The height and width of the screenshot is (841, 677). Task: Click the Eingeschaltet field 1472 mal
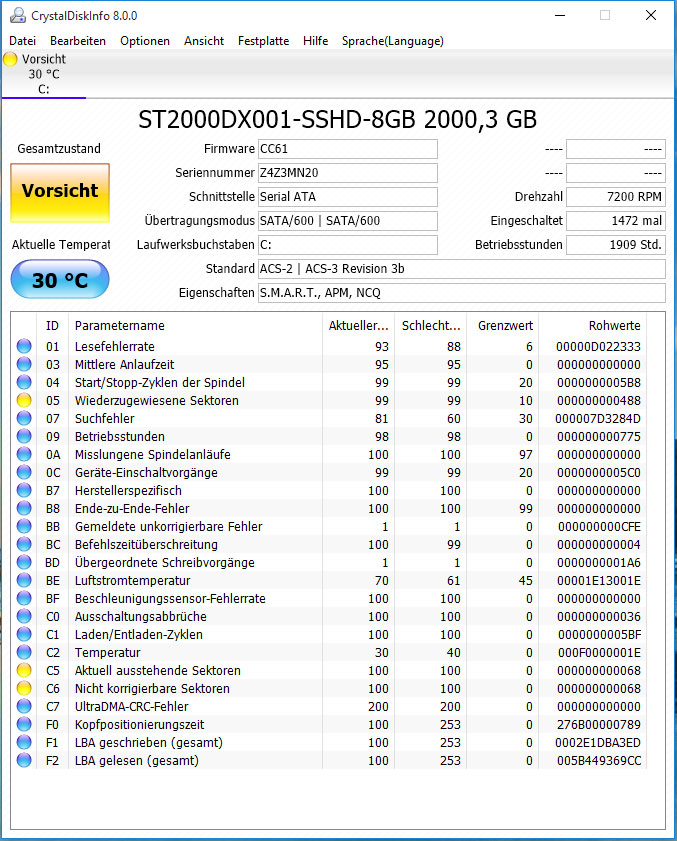(616, 220)
